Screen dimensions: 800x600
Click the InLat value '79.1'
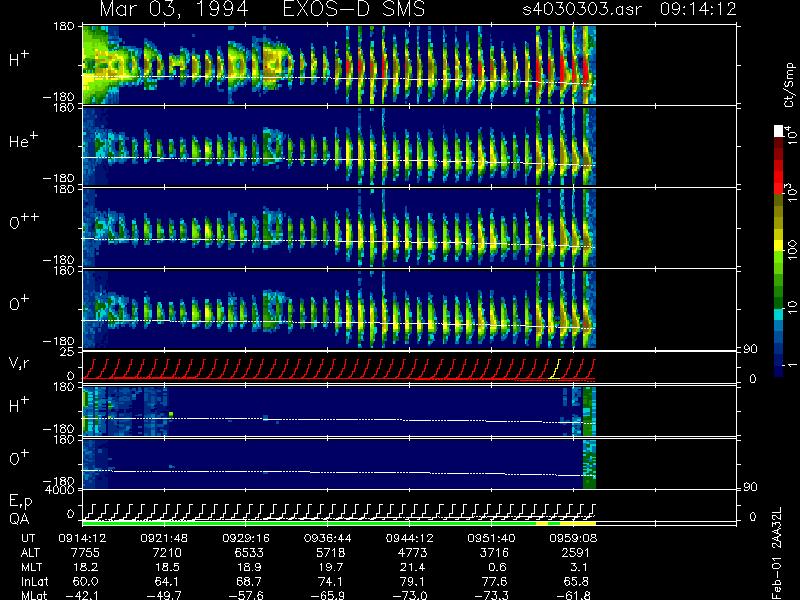coord(413,582)
